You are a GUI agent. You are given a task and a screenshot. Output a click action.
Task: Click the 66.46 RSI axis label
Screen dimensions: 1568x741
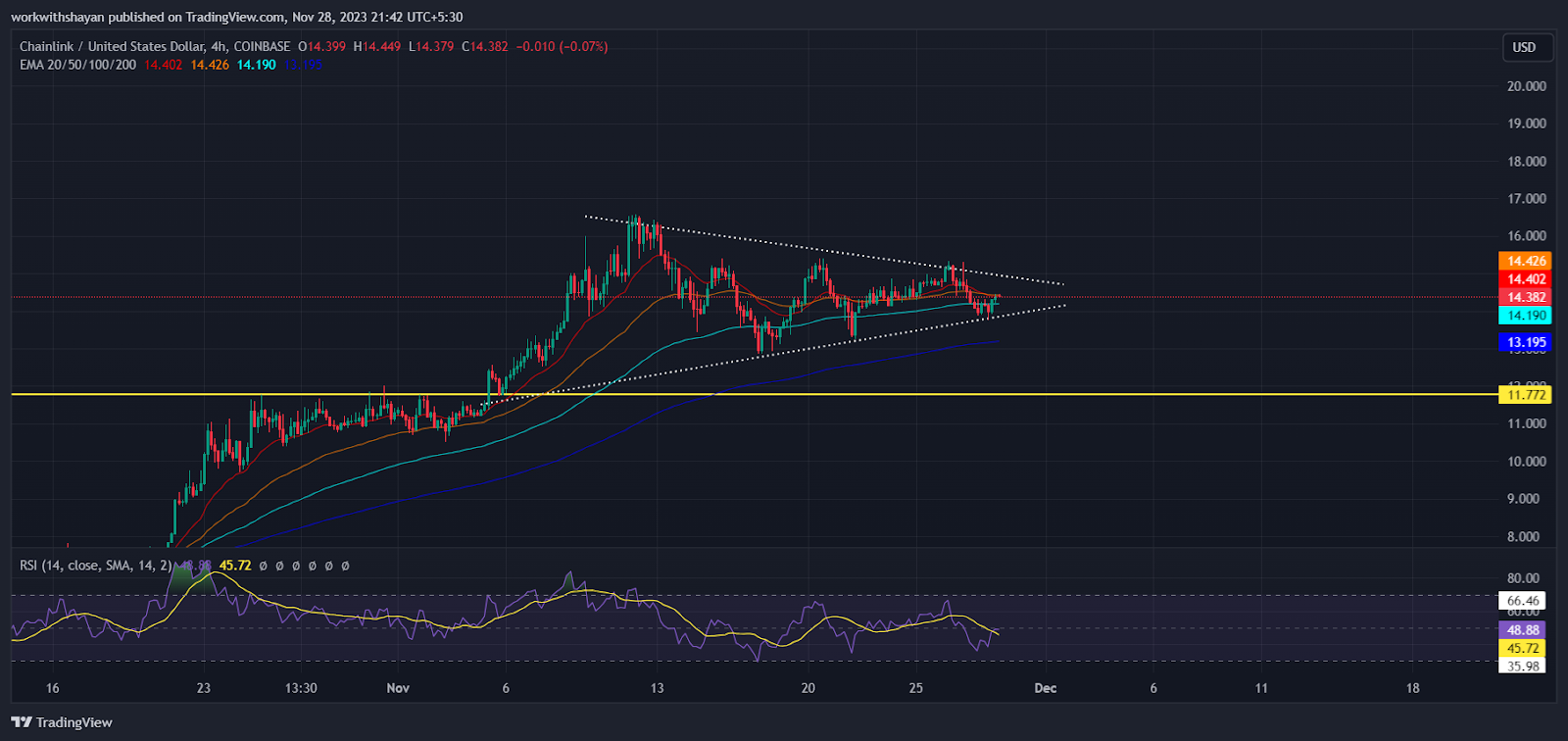[x=1523, y=601]
